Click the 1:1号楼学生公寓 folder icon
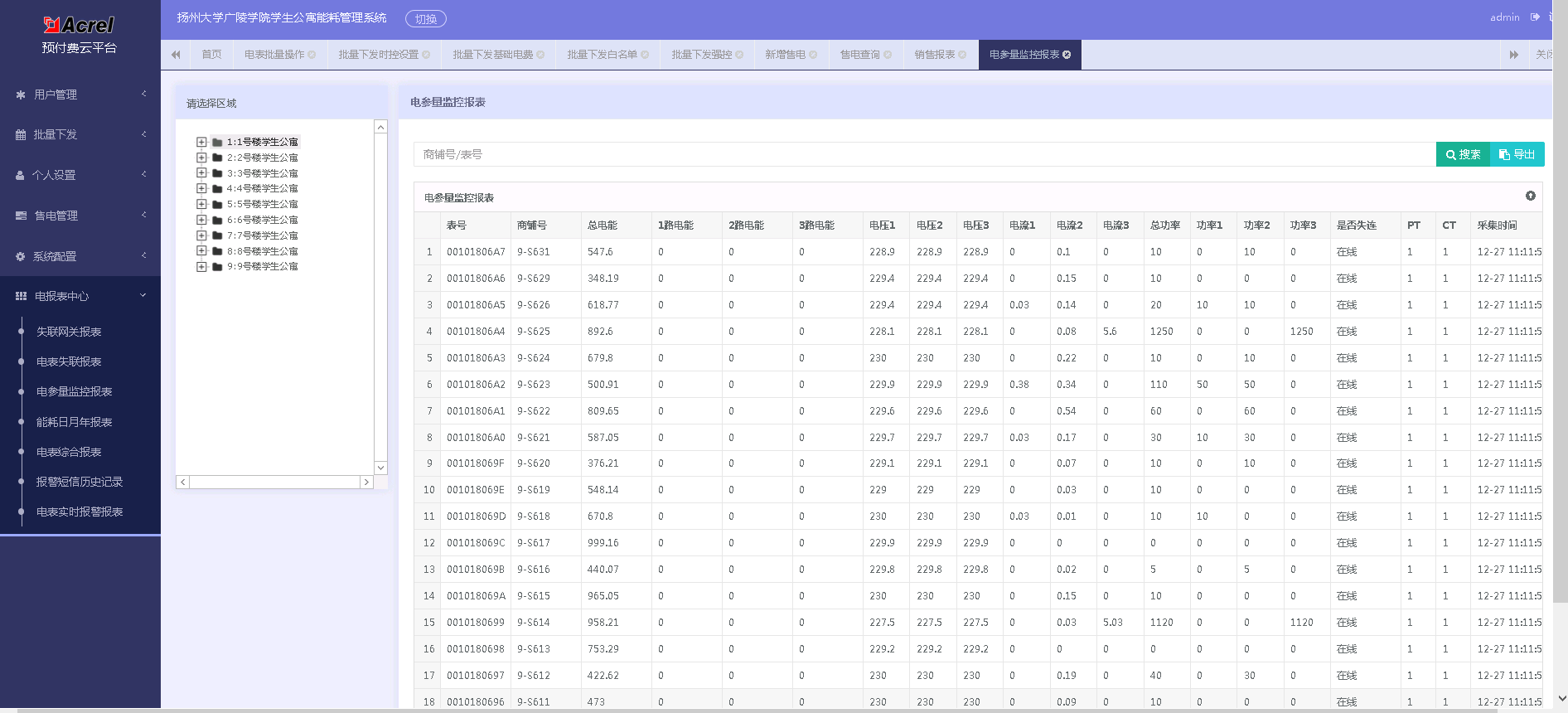The width and height of the screenshot is (1568, 713). [217, 142]
